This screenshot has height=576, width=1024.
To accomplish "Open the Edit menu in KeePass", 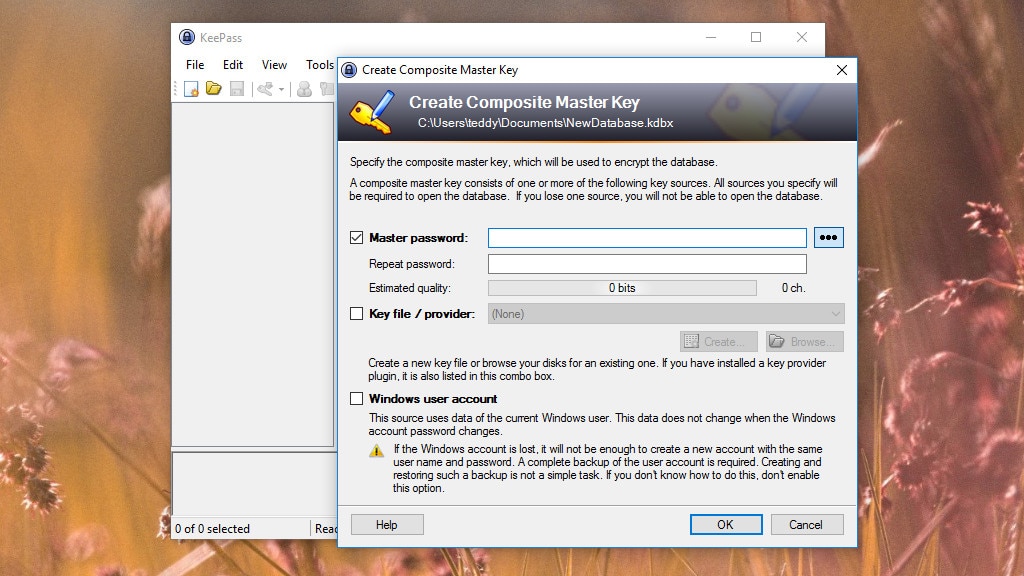I will [232, 65].
